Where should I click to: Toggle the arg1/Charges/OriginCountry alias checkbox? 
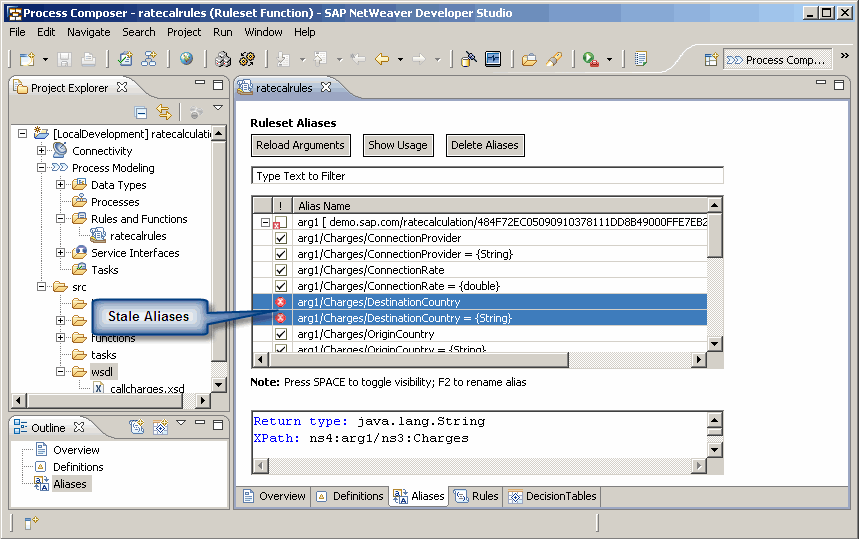281,334
